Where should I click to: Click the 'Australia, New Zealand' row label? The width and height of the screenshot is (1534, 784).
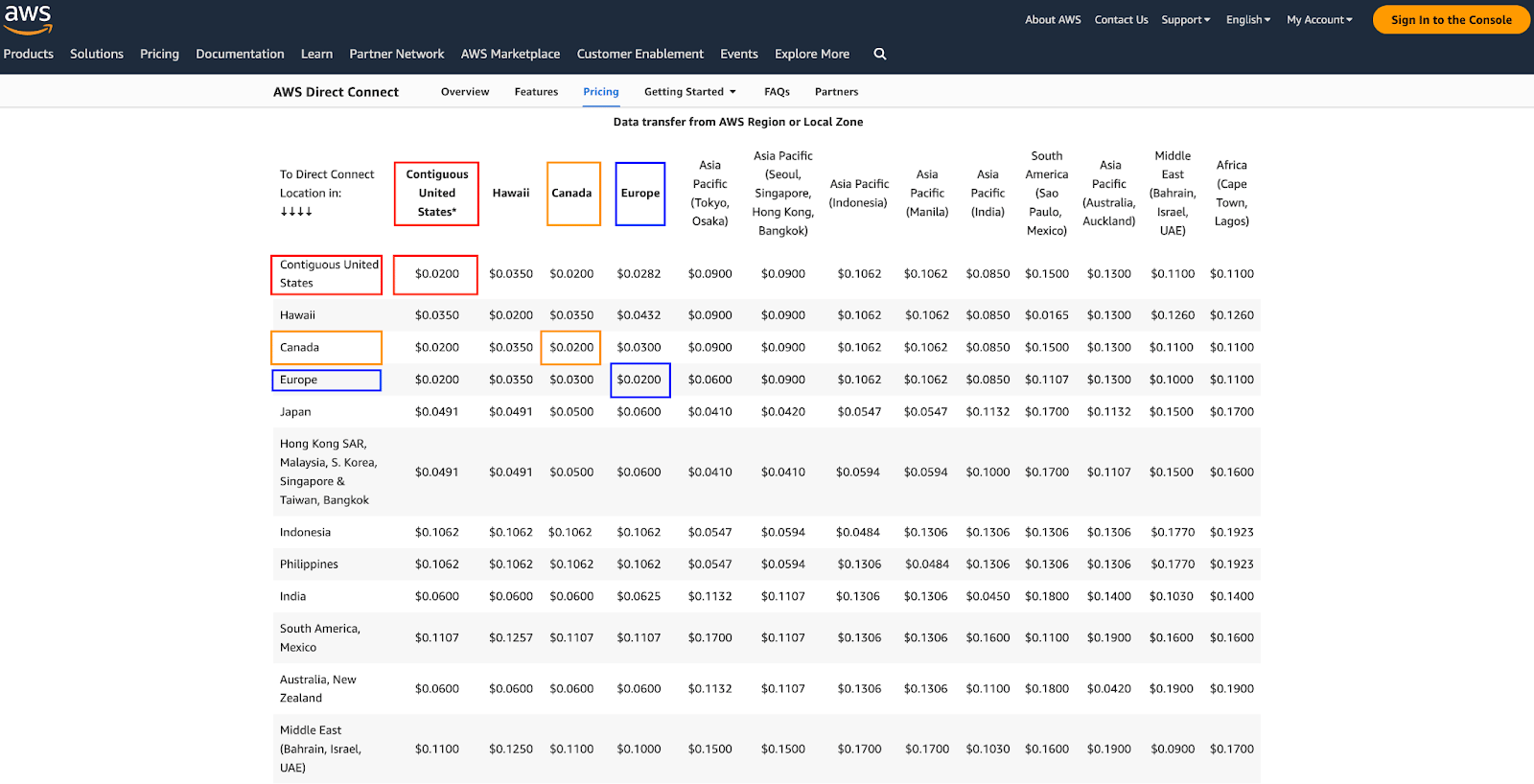(x=318, y=689)
